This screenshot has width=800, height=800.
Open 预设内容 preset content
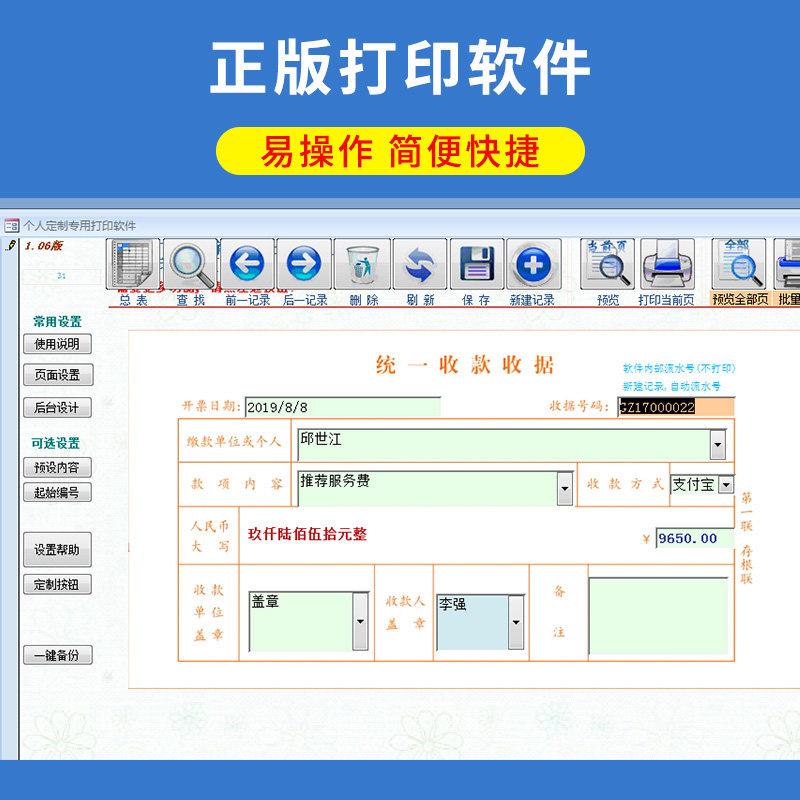click(57, 467)
